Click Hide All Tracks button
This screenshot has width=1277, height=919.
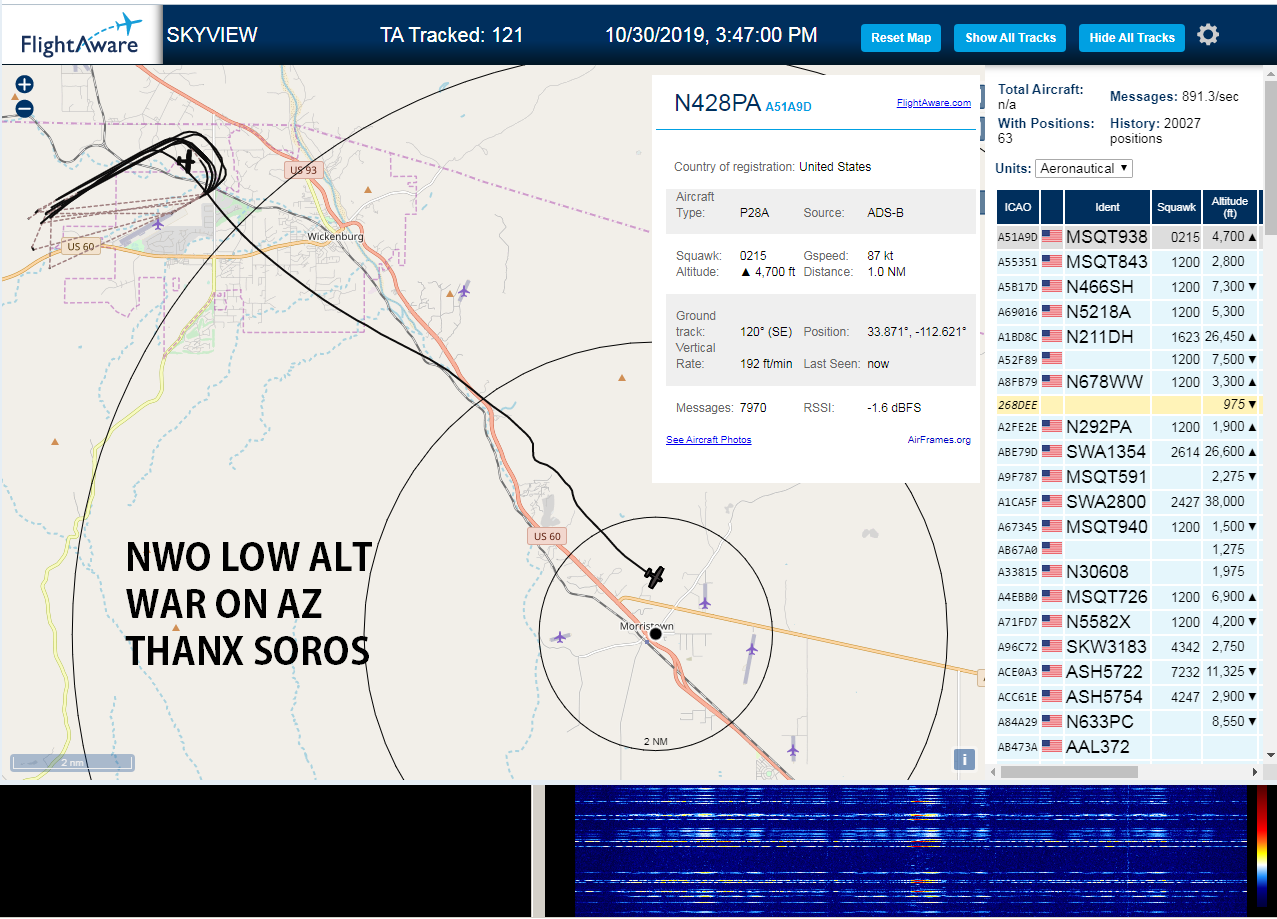1132,38
